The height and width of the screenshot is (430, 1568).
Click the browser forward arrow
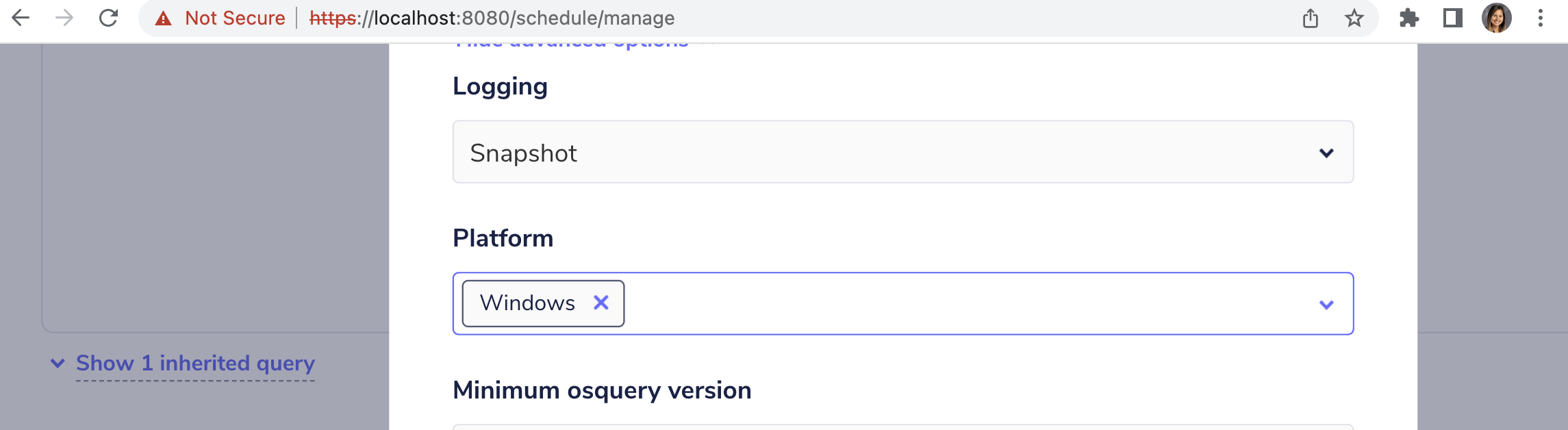(64, 18)
